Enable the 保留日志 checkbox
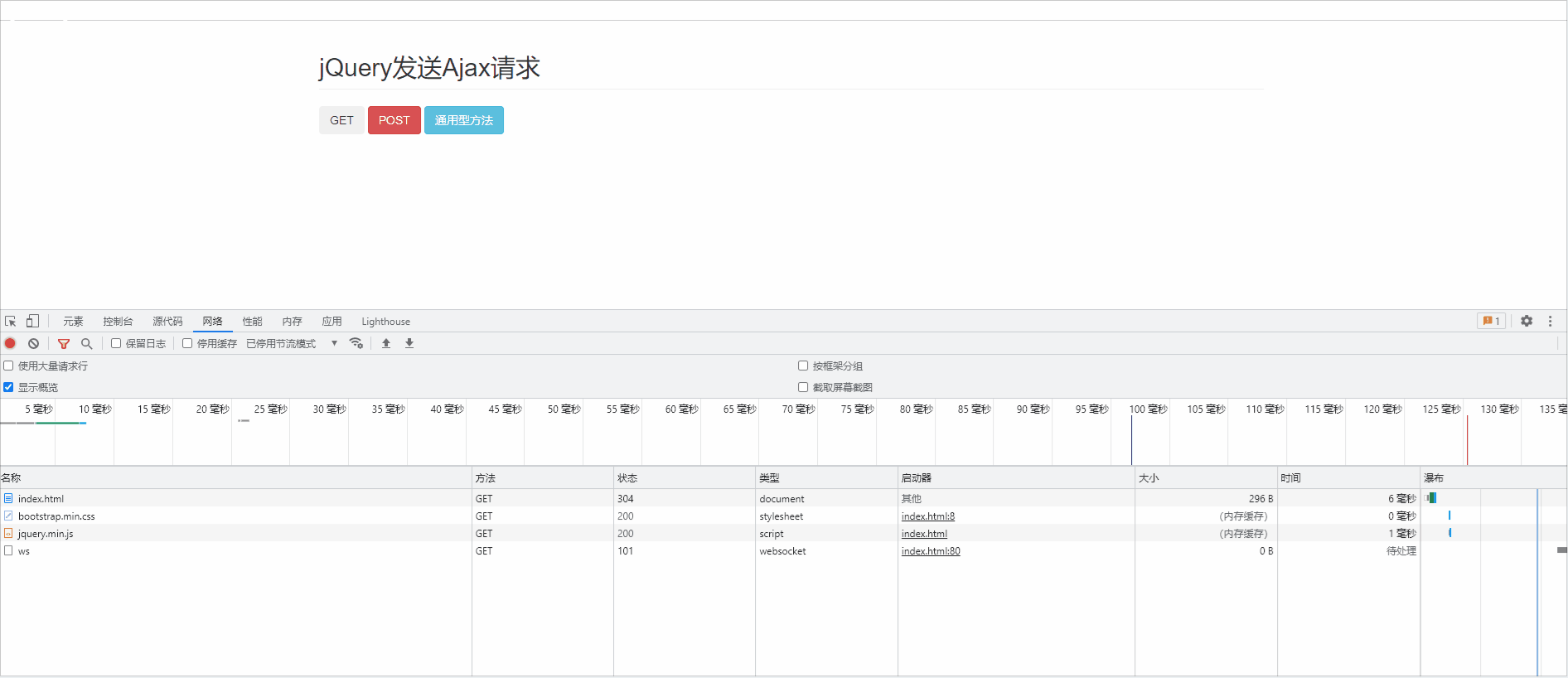The height and width of the screenshot is (678, 1568). [x=117, y=343]
